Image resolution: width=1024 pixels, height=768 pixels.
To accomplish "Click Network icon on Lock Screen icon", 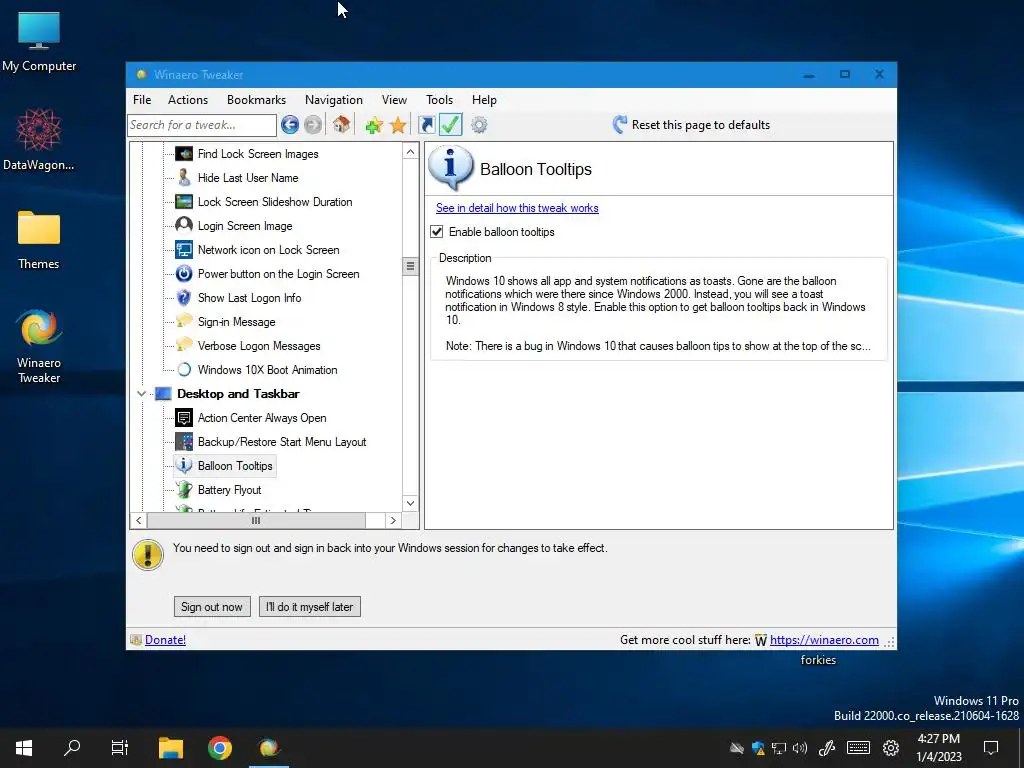I will point(184,249).
